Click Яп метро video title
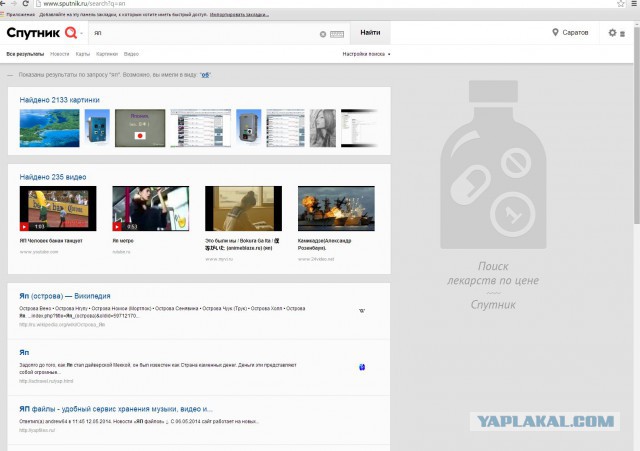The height and width of the screenshot is (451, 640). [123, 241]
